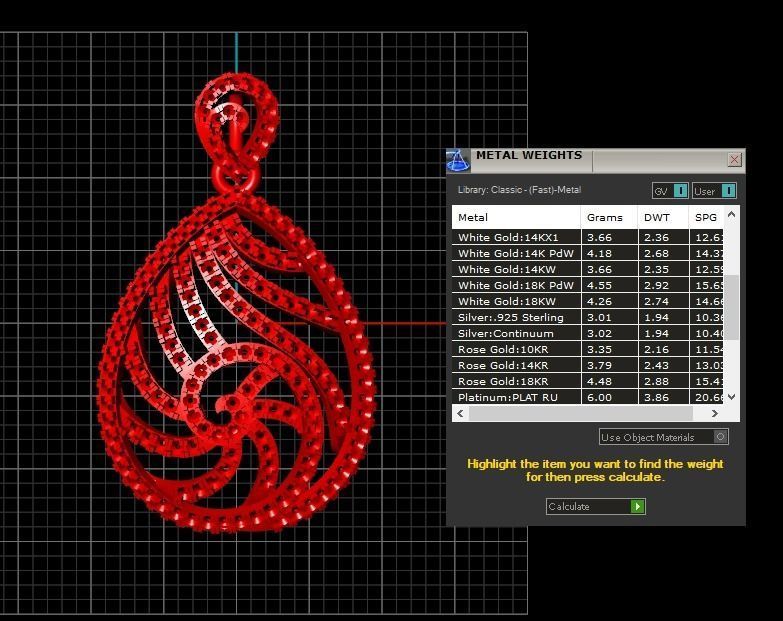Sort by the SPG column header
This screenshot has height=621, width=783.
[x=707, y=217]
